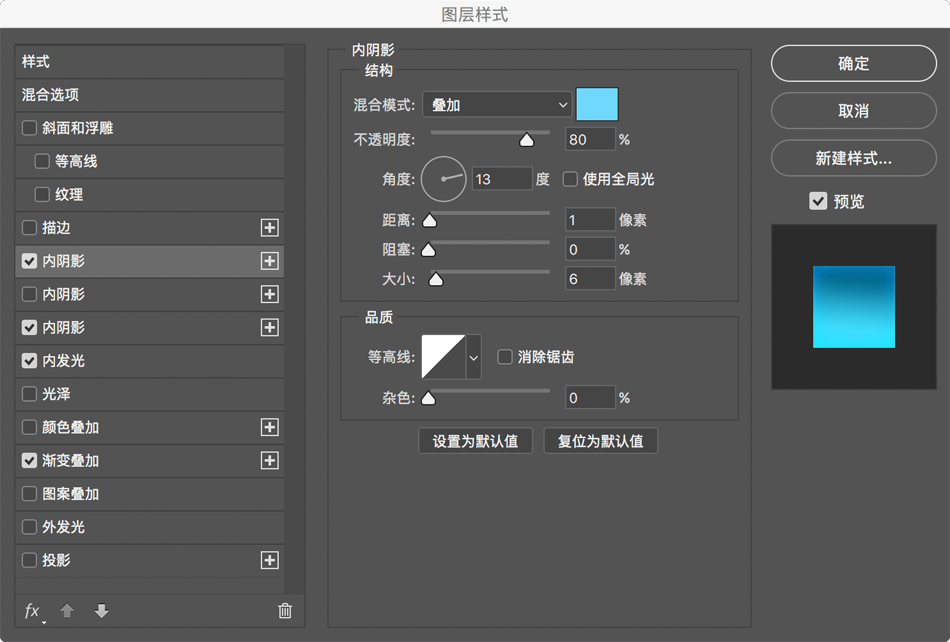Screen dimensions: 950x642
Task: Click the 新建样式... button
Action: (854, 159)
